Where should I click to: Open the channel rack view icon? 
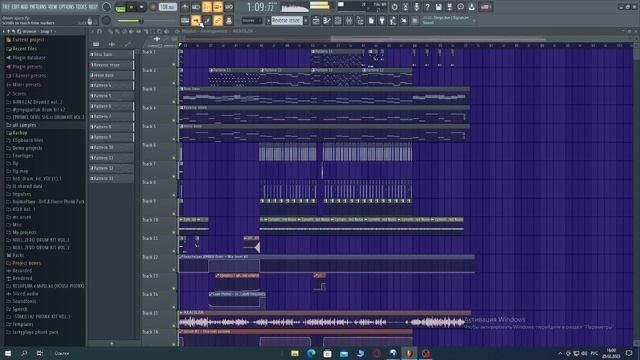point(338,20)
